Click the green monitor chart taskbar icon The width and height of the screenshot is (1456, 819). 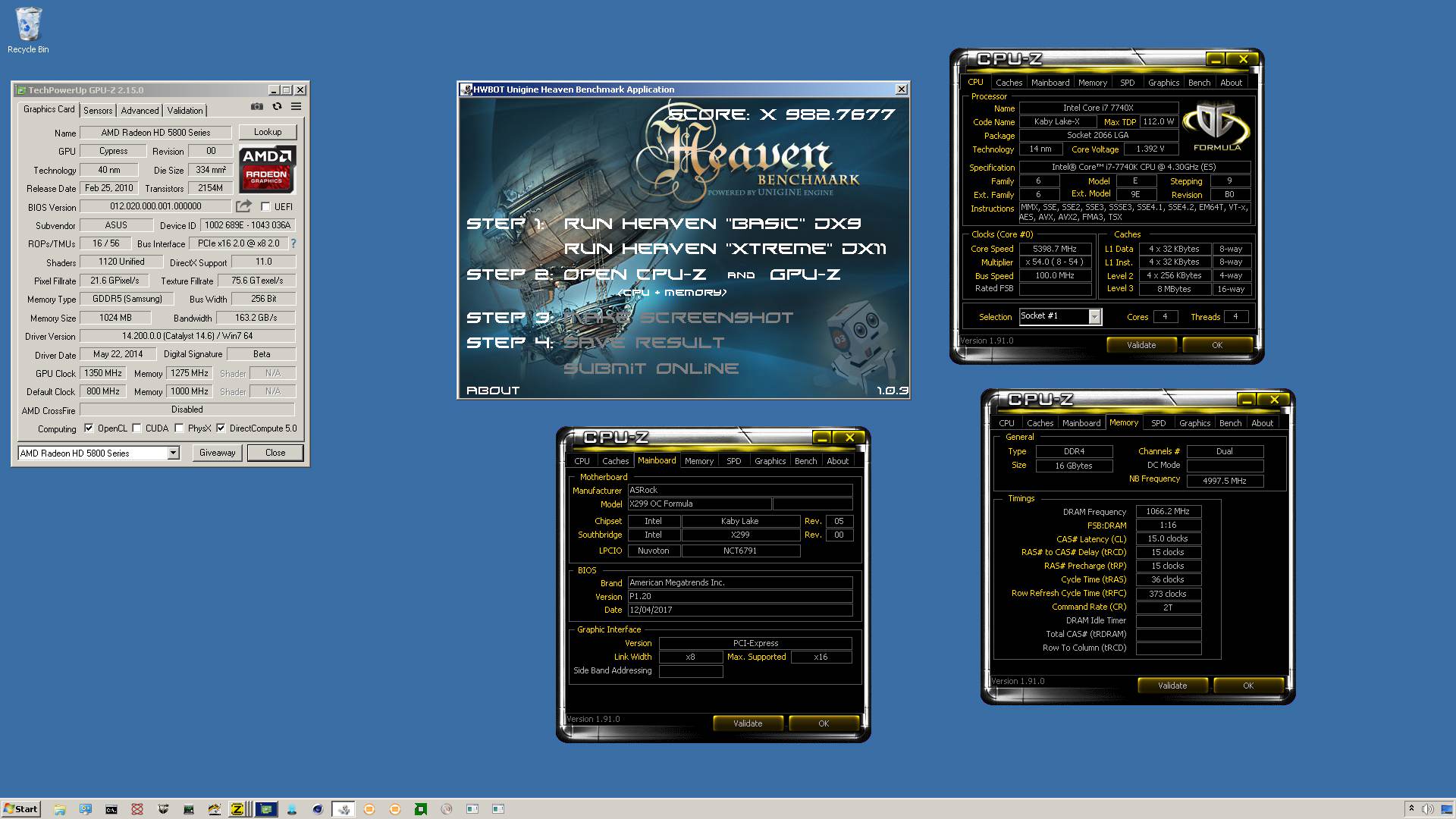click(188, 809)
